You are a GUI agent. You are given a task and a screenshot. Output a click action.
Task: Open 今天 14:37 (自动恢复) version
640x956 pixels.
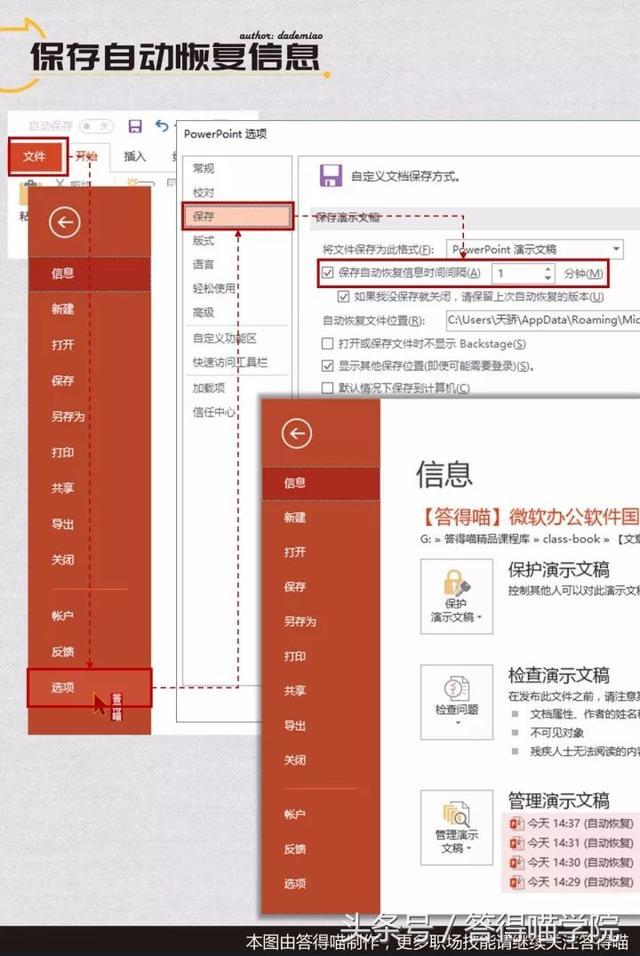(x=571, y=824)
